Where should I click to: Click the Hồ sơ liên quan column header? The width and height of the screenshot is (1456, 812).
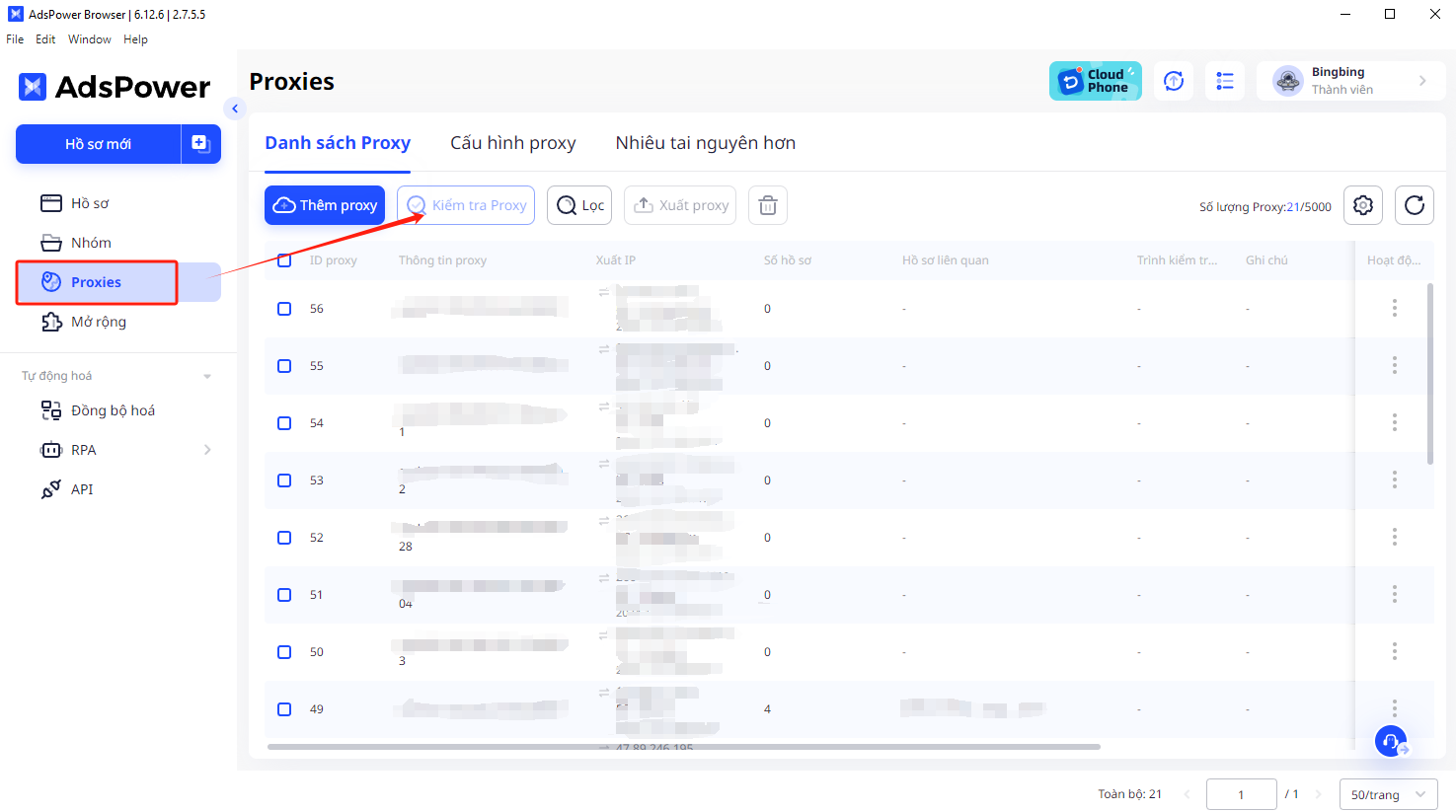point(946,260)
